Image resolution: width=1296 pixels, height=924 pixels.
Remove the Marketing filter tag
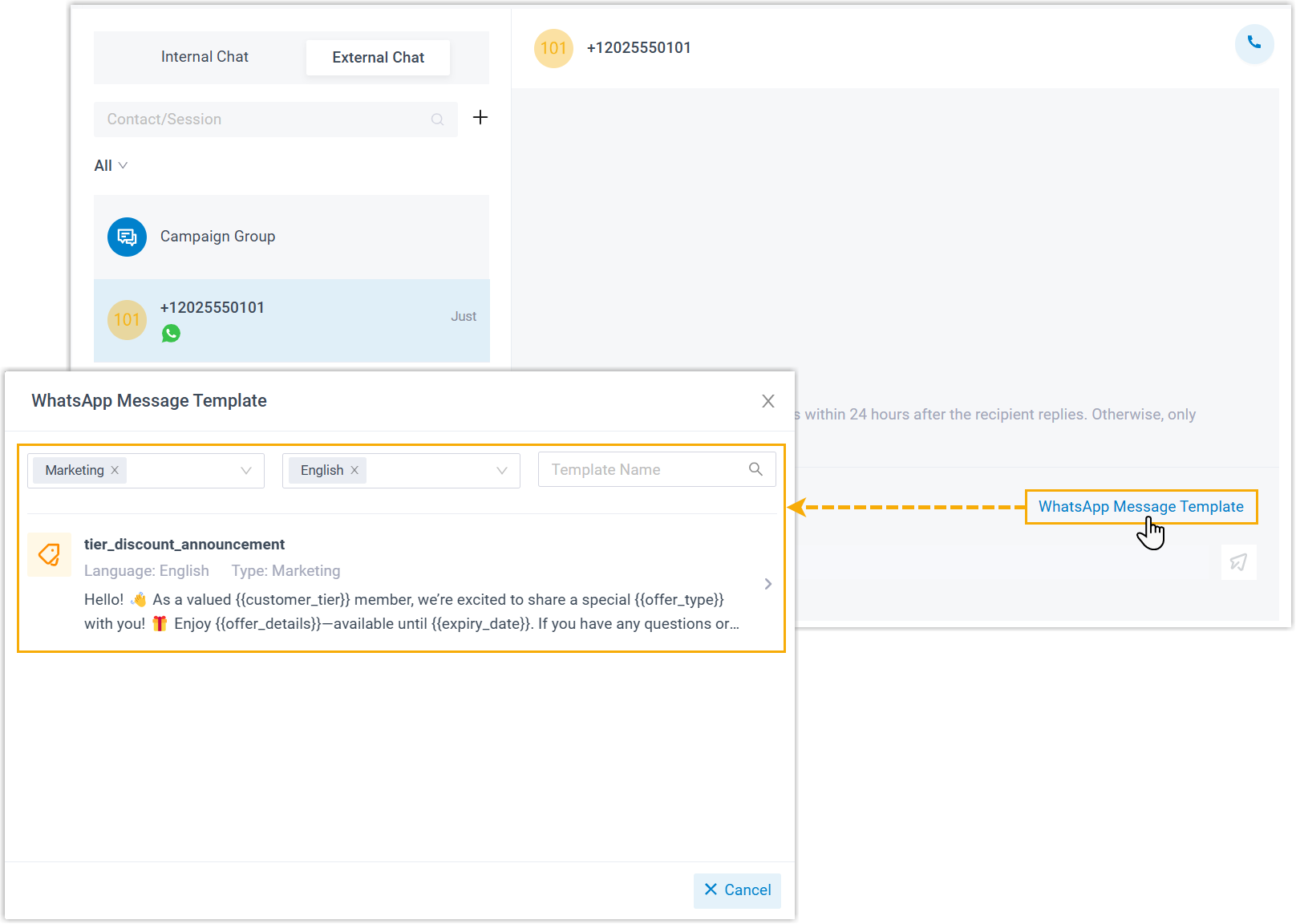pyautogui.click(x=115, y=470)
